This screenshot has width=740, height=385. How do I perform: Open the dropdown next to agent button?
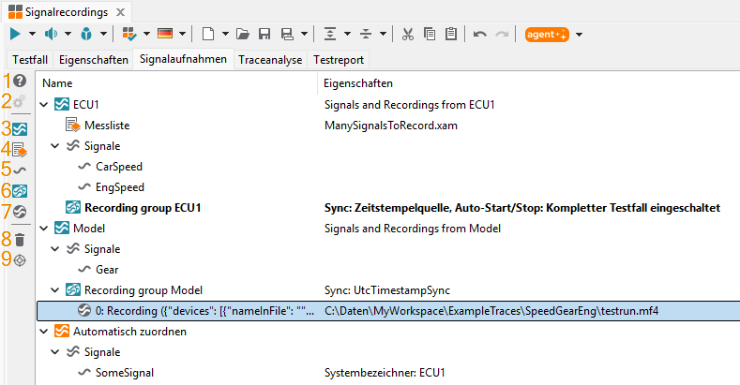[579, 34]
